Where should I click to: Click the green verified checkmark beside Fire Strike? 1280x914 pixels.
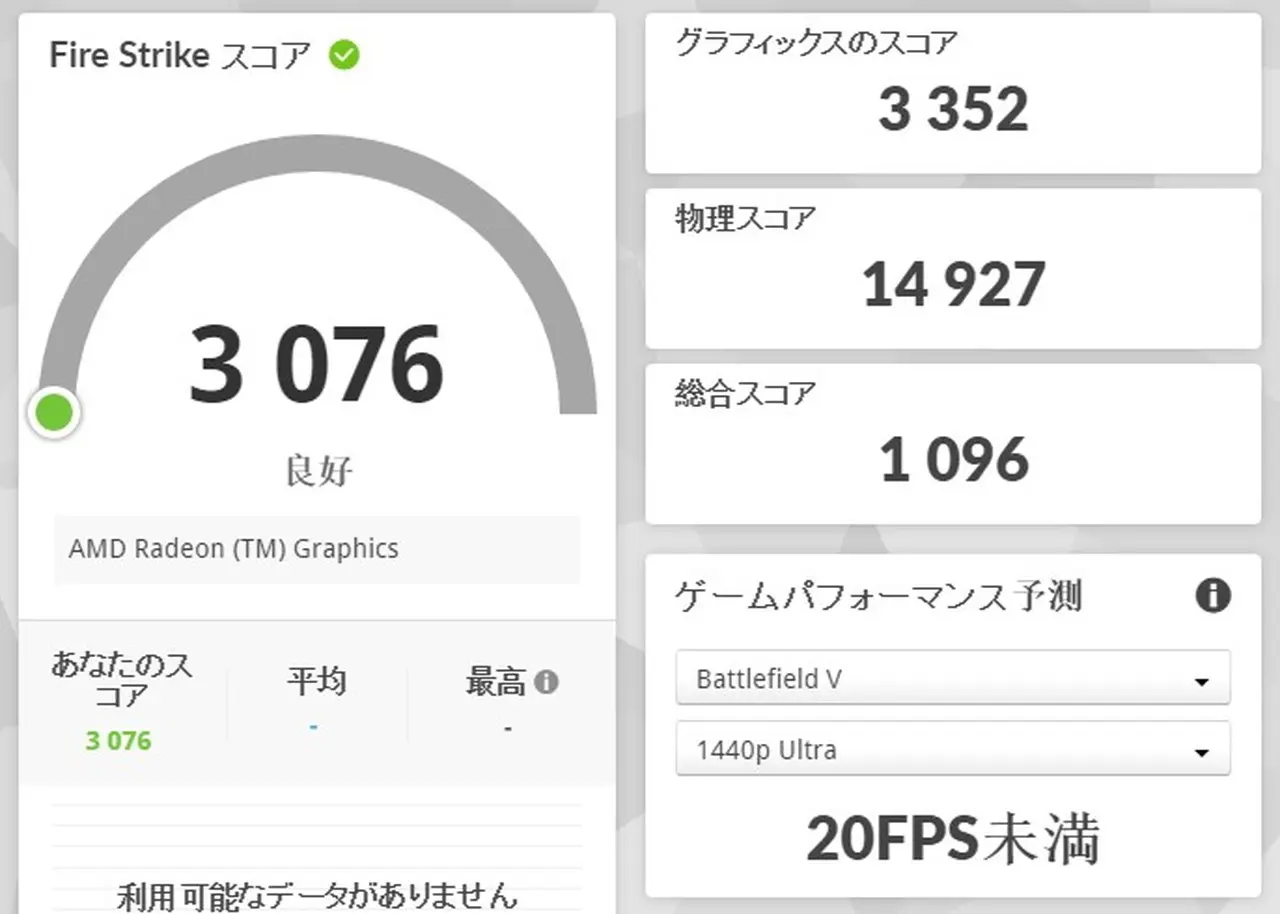[x=344, y=55]
